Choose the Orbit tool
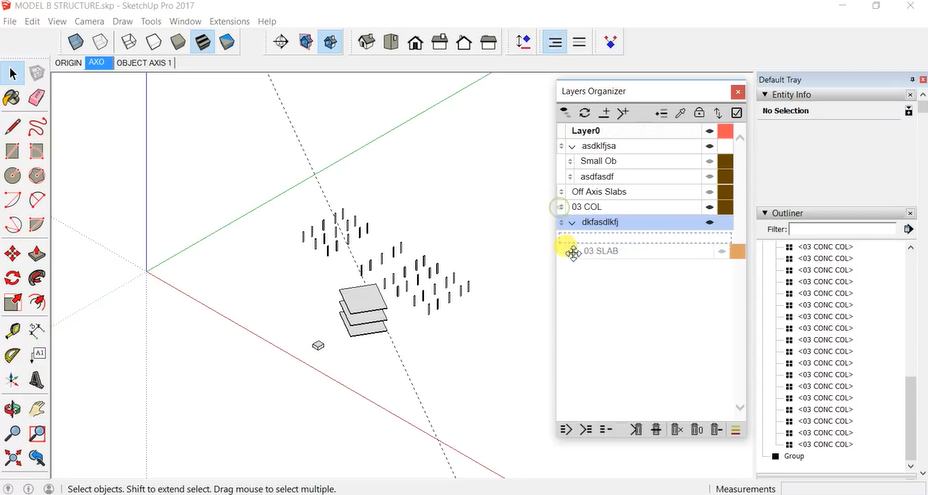 point(12,408)
